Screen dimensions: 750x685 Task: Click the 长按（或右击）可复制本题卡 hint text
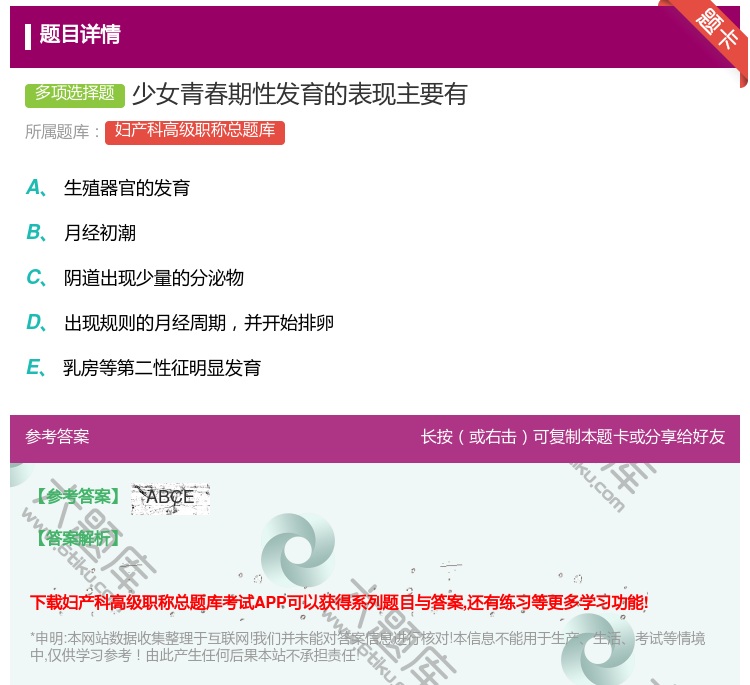coord(573,437)
